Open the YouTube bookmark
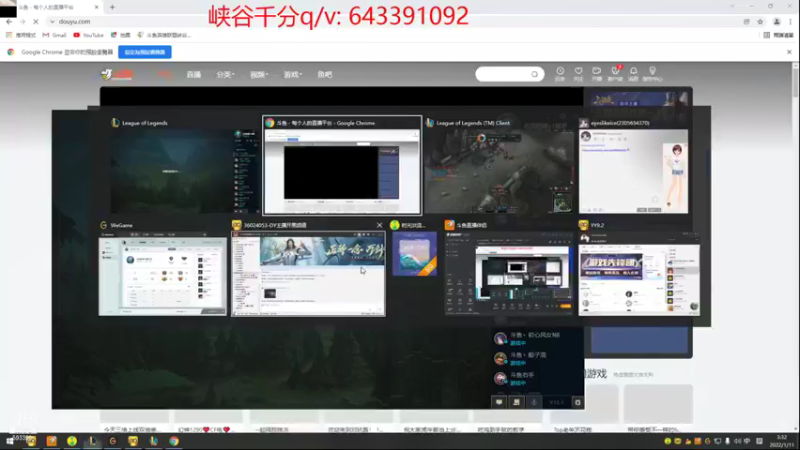800x450 pixels. tap(88, 35)
